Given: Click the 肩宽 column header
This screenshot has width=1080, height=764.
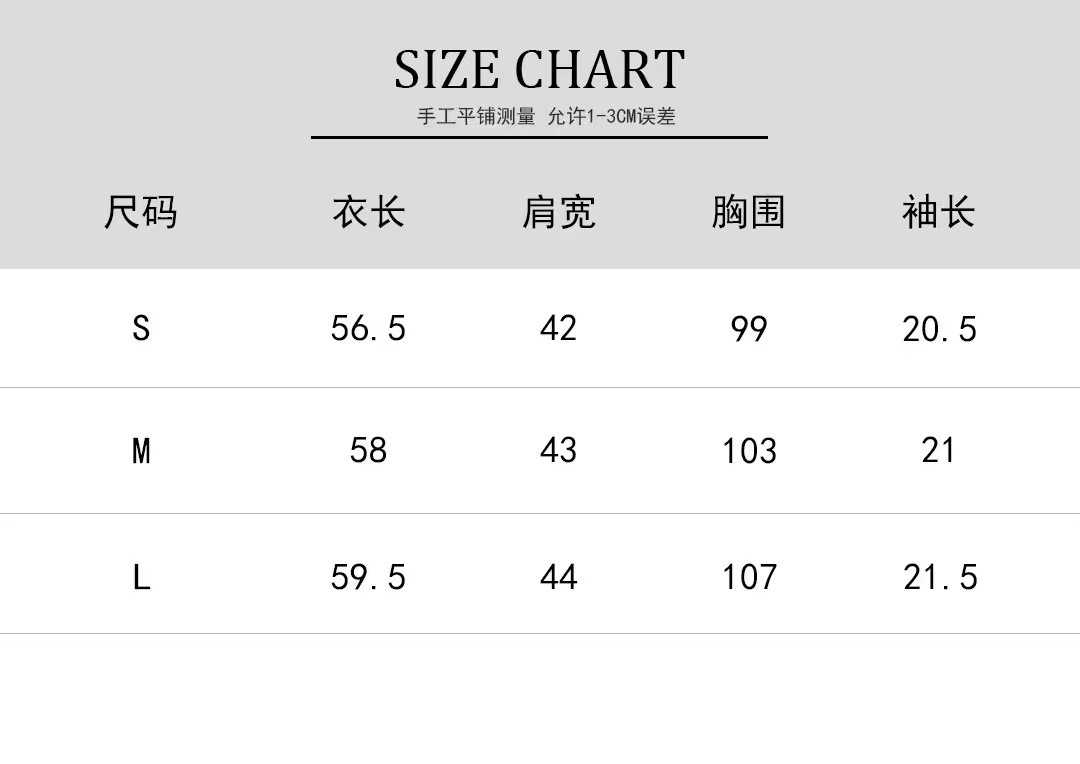Looking at the screenshot, I should (x=558, y=212).
